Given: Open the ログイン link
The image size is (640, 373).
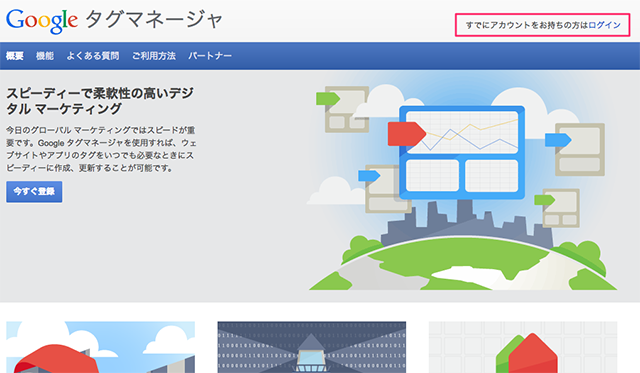Looking at the screenshot, I should [604, 25].
